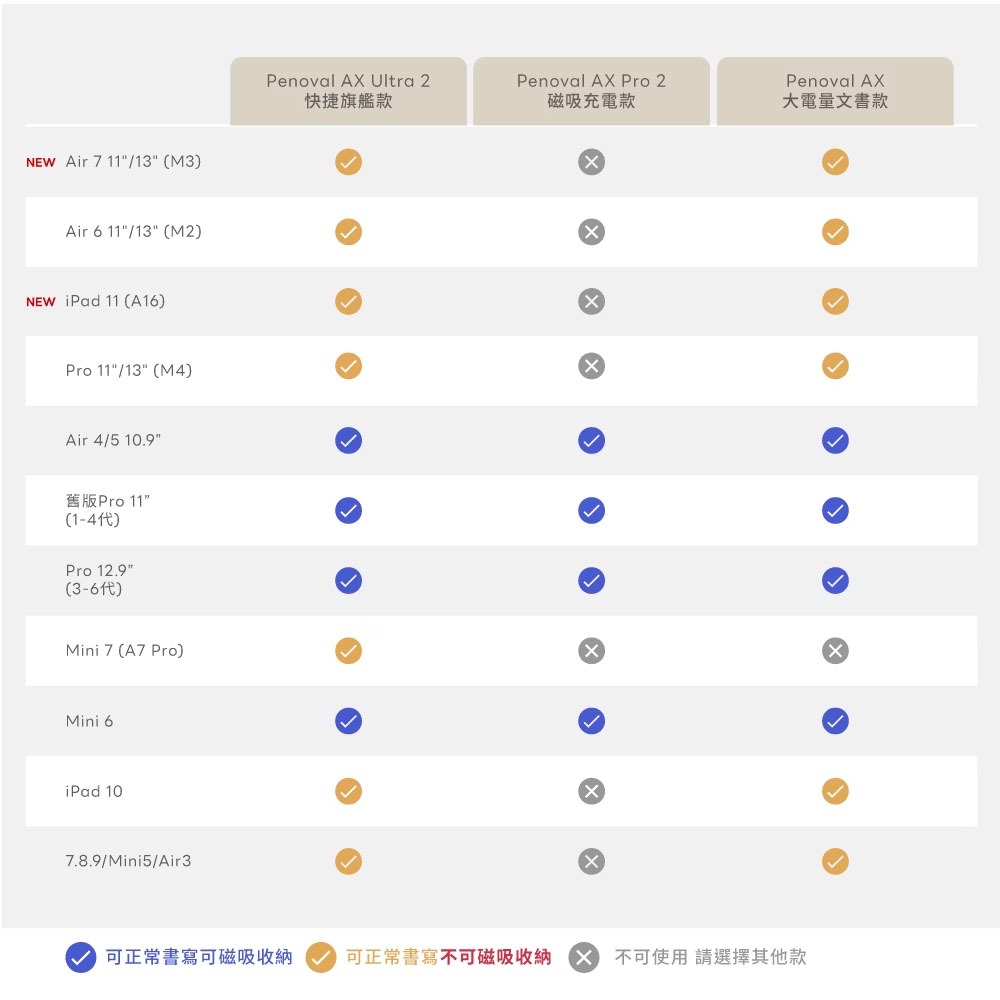The height and width of the screenshot is (1000, 1000).
Task: Click the gray X for iPad 10 under AX Pro 2
Action: click(591, 791)
